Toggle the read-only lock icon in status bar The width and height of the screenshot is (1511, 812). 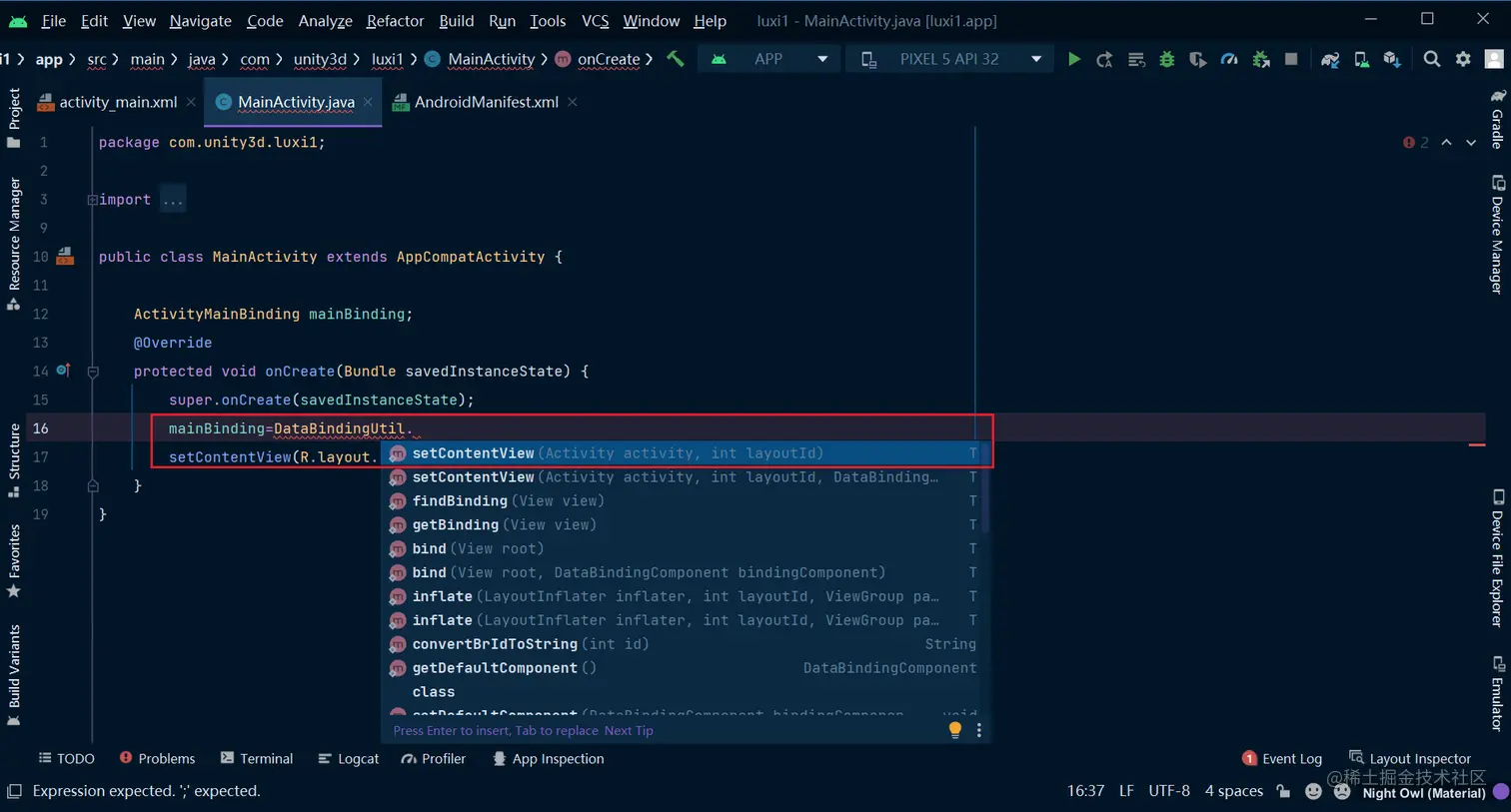[x=1284, y=791]
